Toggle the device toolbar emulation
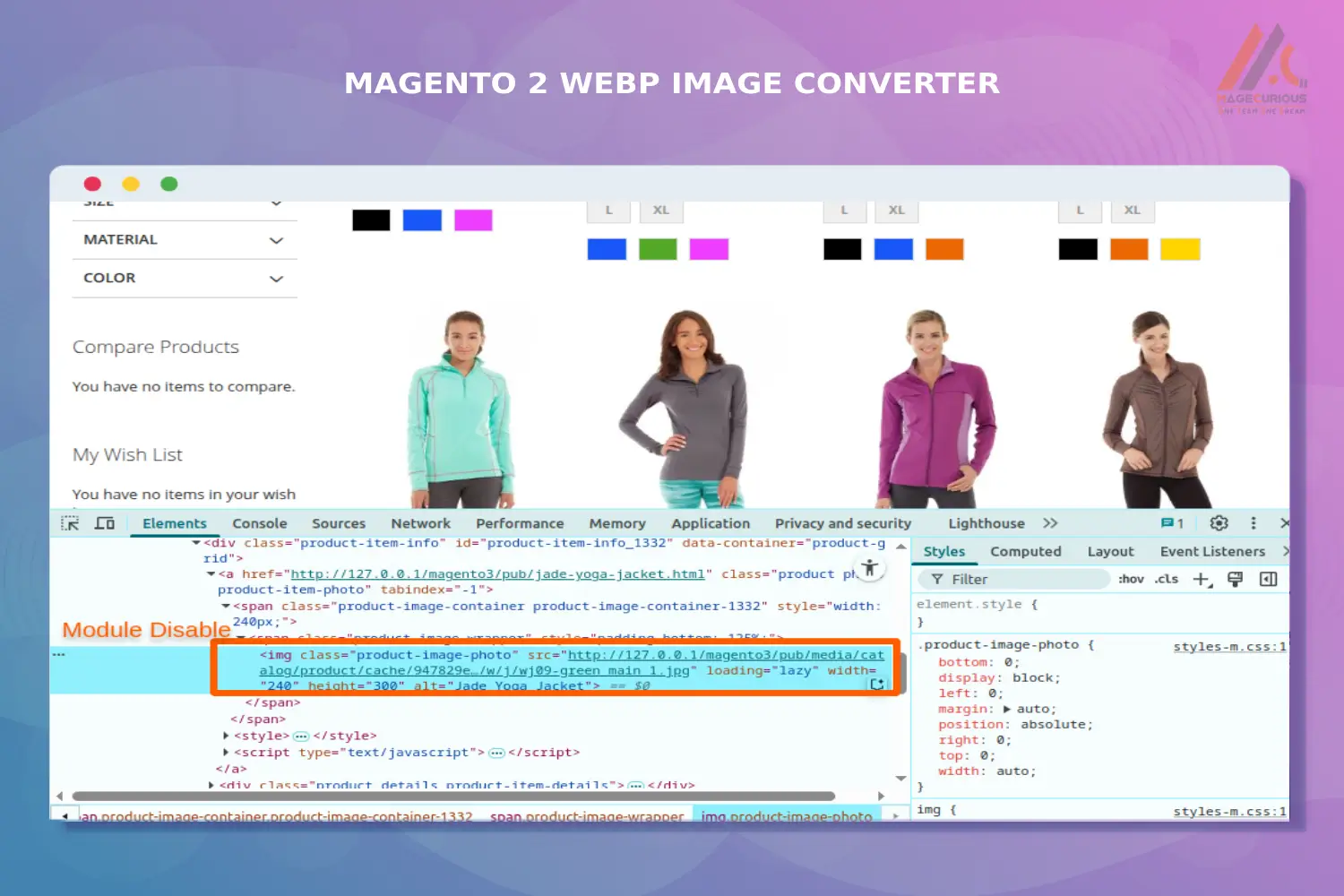The height and width of the screenshot is (896, 1344). 105,522
